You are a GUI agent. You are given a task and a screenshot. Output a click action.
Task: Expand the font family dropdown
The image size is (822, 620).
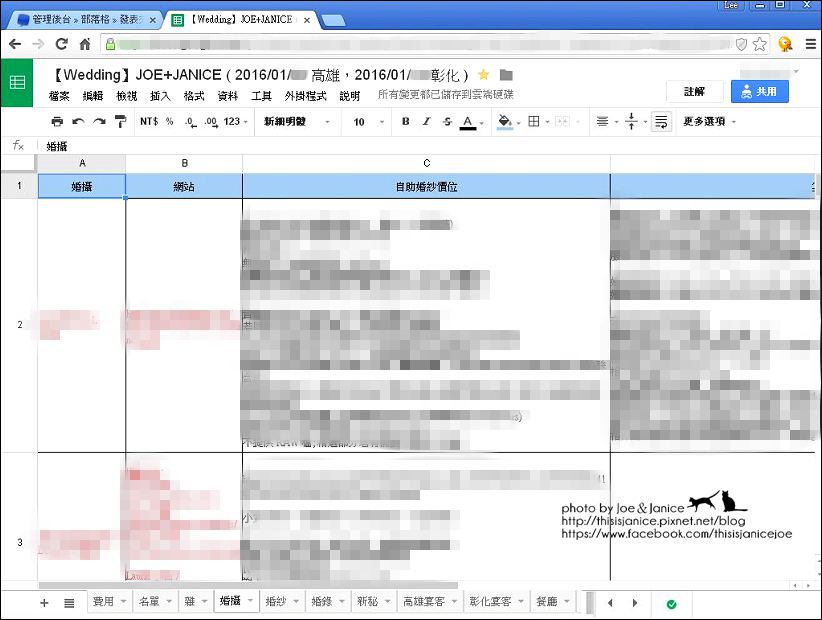297,122
